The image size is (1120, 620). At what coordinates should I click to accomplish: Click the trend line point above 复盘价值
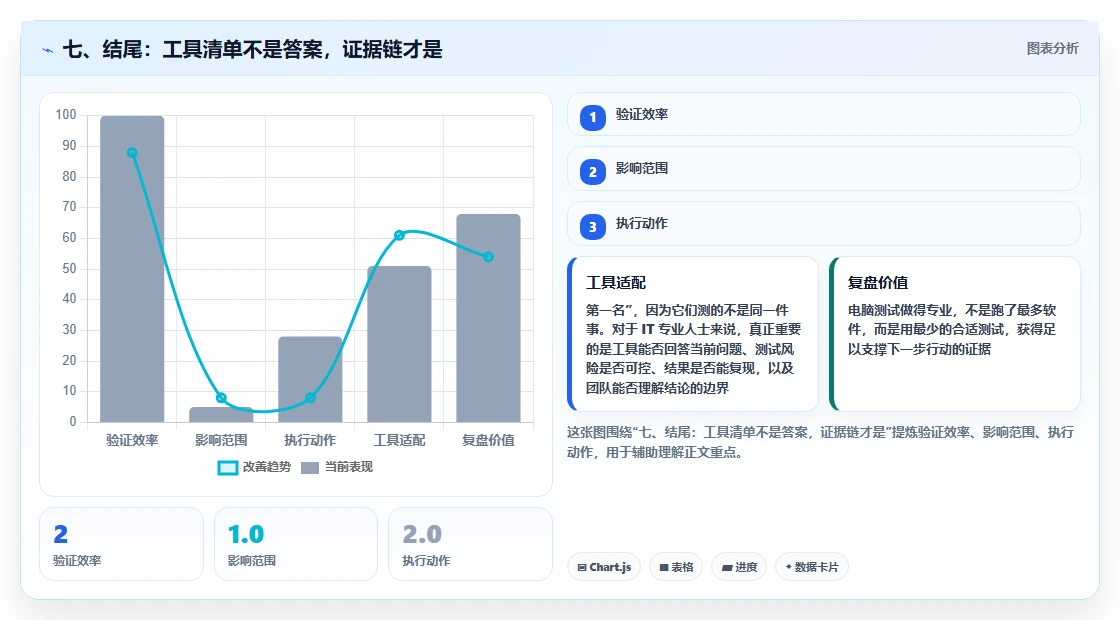coord(489,256)
